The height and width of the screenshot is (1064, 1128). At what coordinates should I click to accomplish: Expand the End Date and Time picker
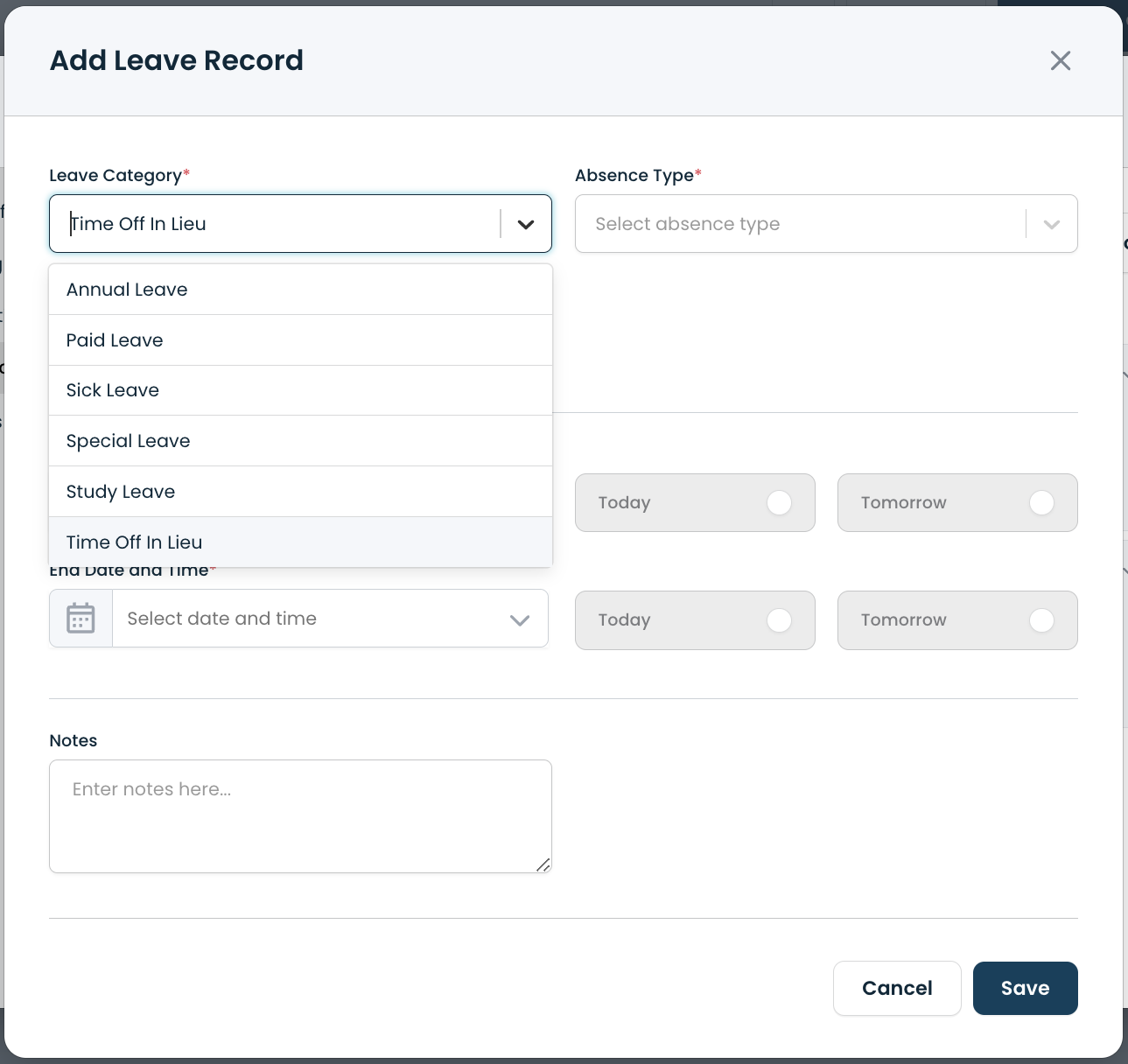point(519,619)
